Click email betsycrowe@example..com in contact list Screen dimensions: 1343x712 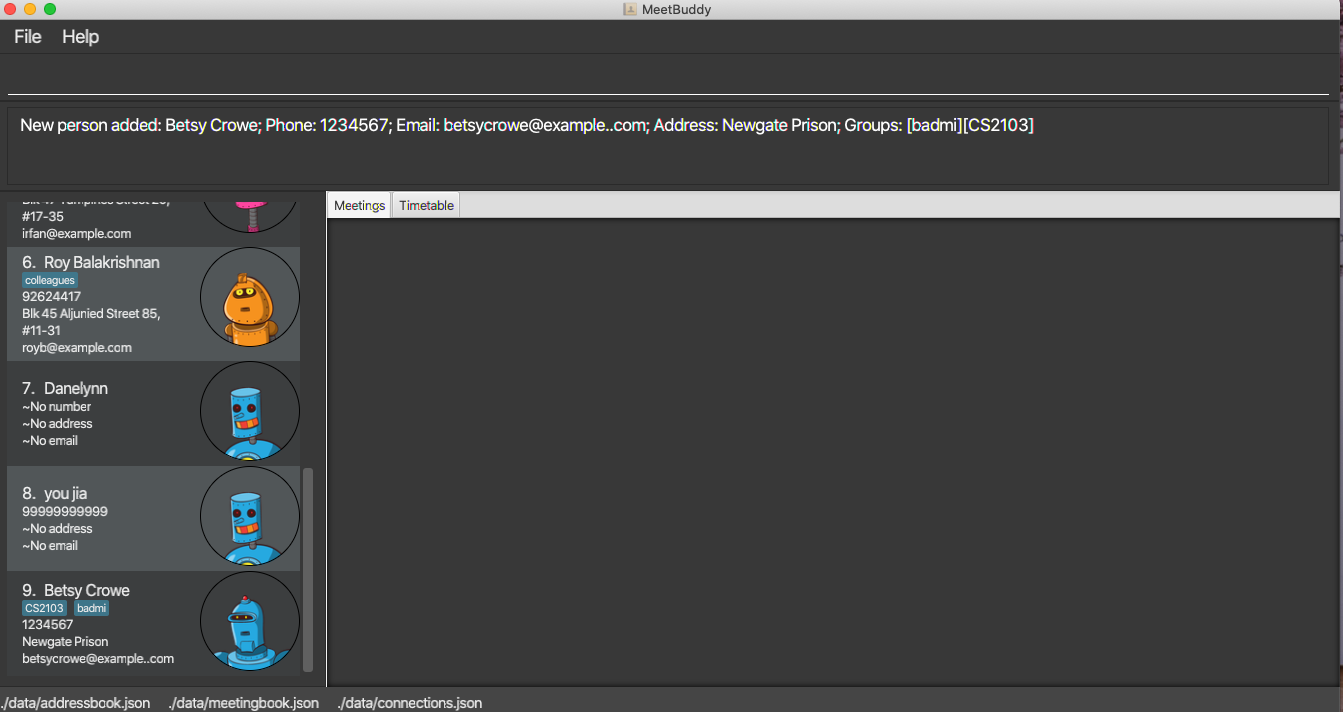pos(98,659)
